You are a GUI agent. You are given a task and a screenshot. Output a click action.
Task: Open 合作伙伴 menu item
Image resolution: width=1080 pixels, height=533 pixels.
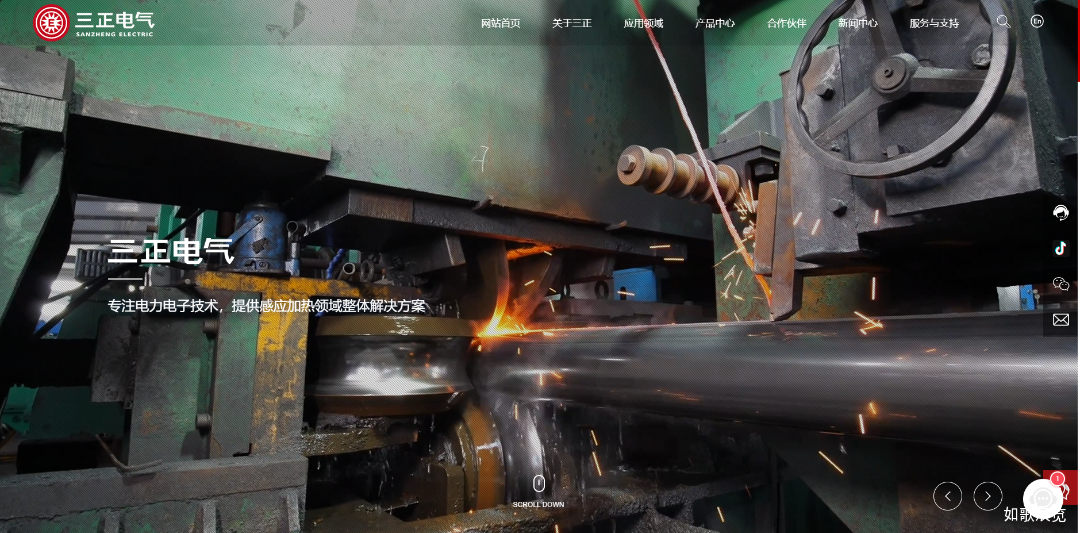[787, 23]
